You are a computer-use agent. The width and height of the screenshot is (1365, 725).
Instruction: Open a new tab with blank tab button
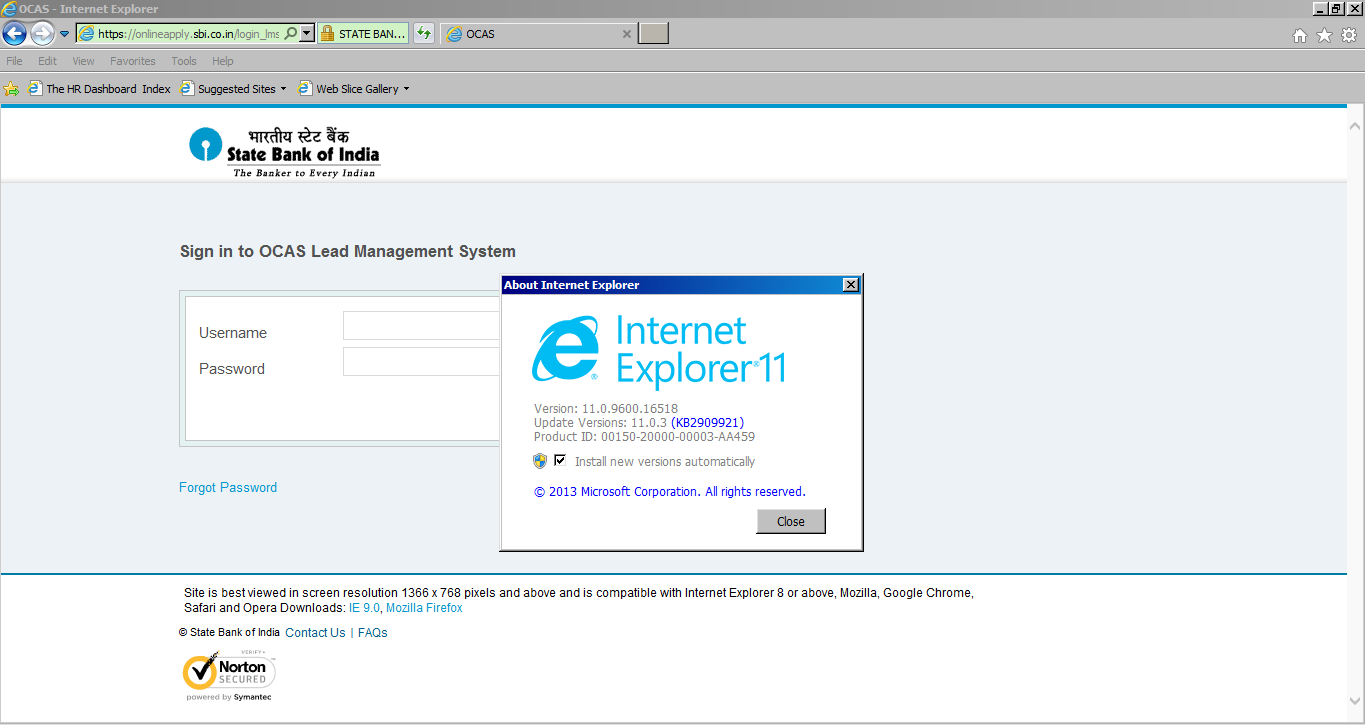(654, 34)
